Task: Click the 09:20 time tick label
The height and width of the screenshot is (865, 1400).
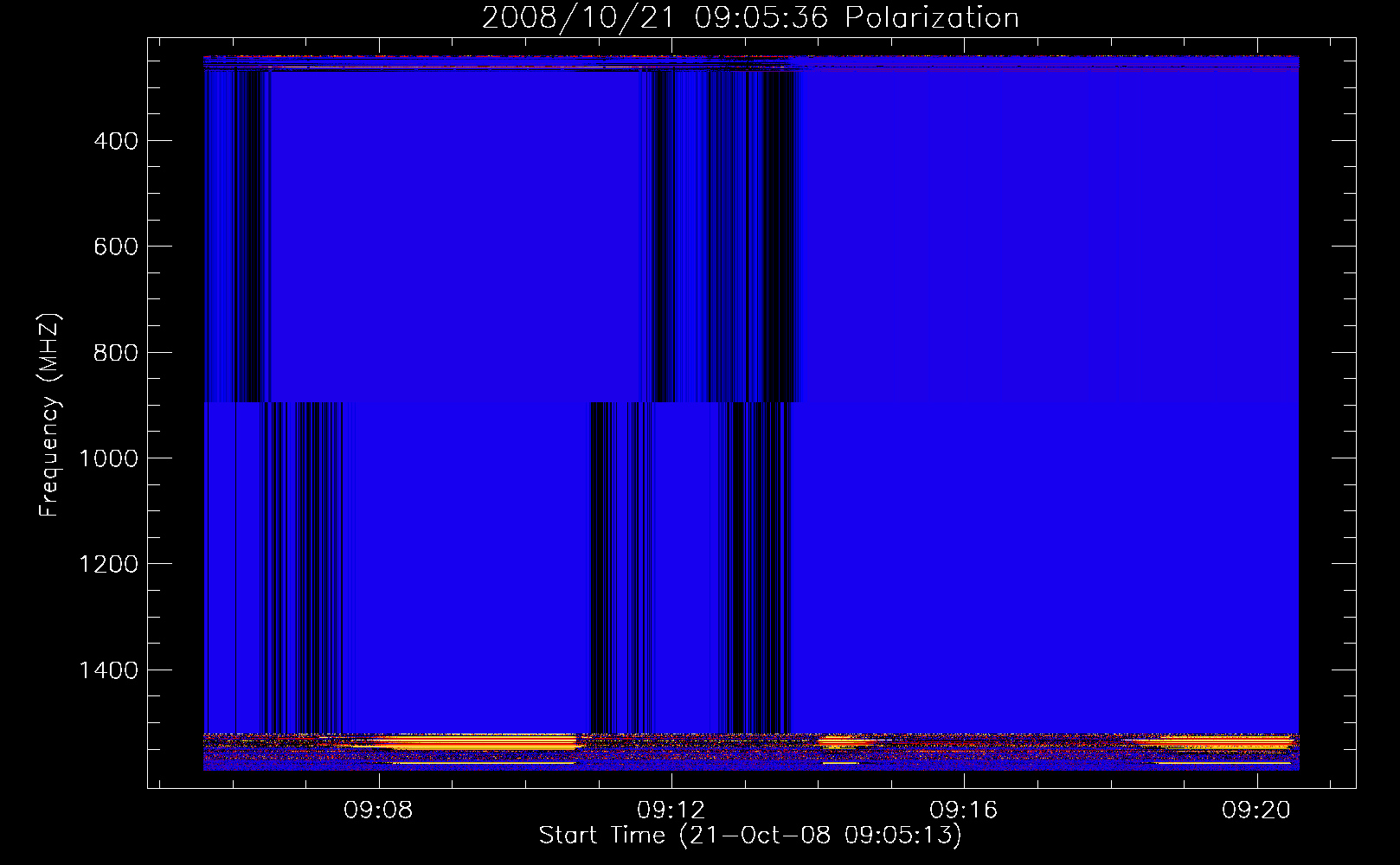Action: (x=1256, y=810)
